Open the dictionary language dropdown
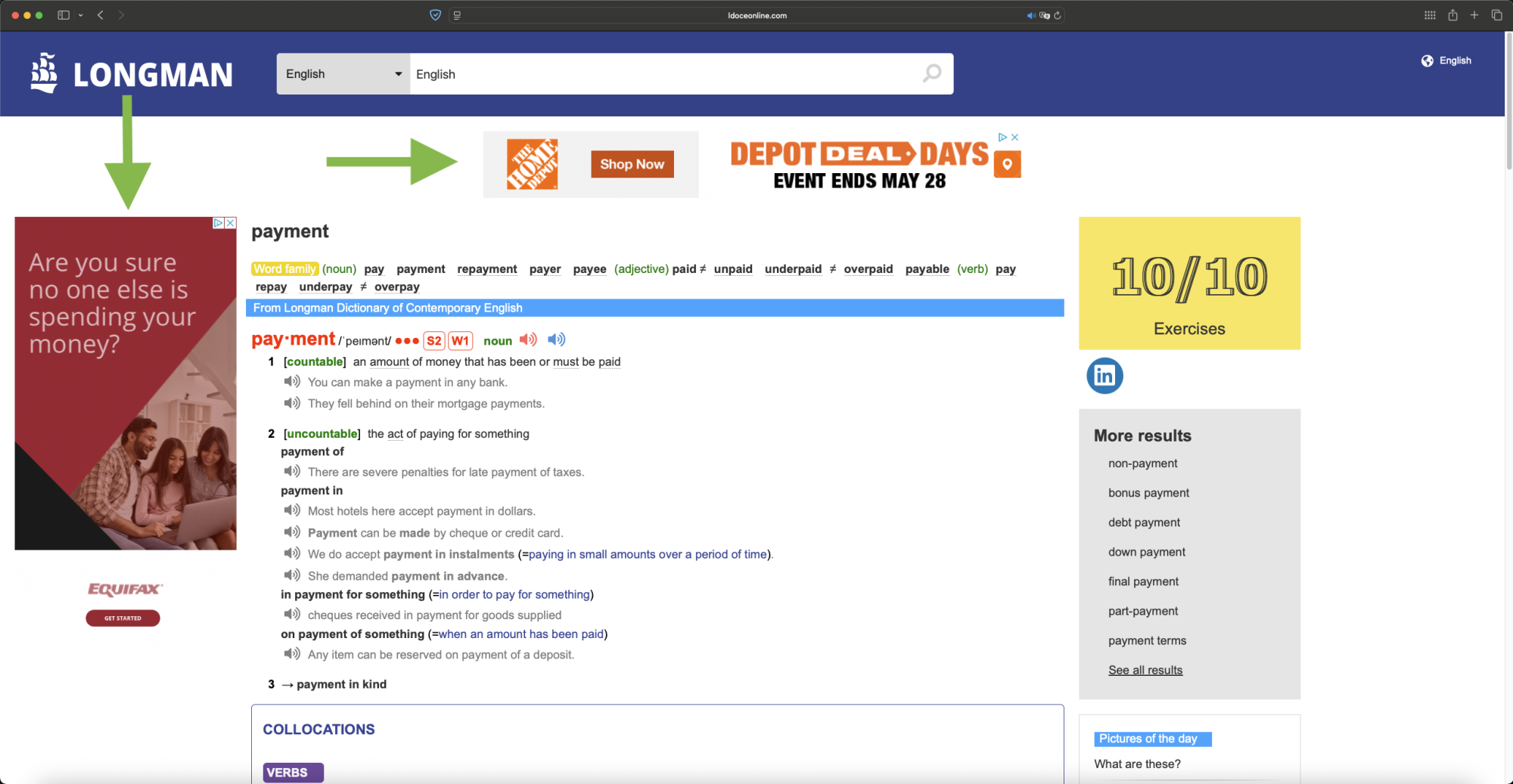 tap(343, 73)
